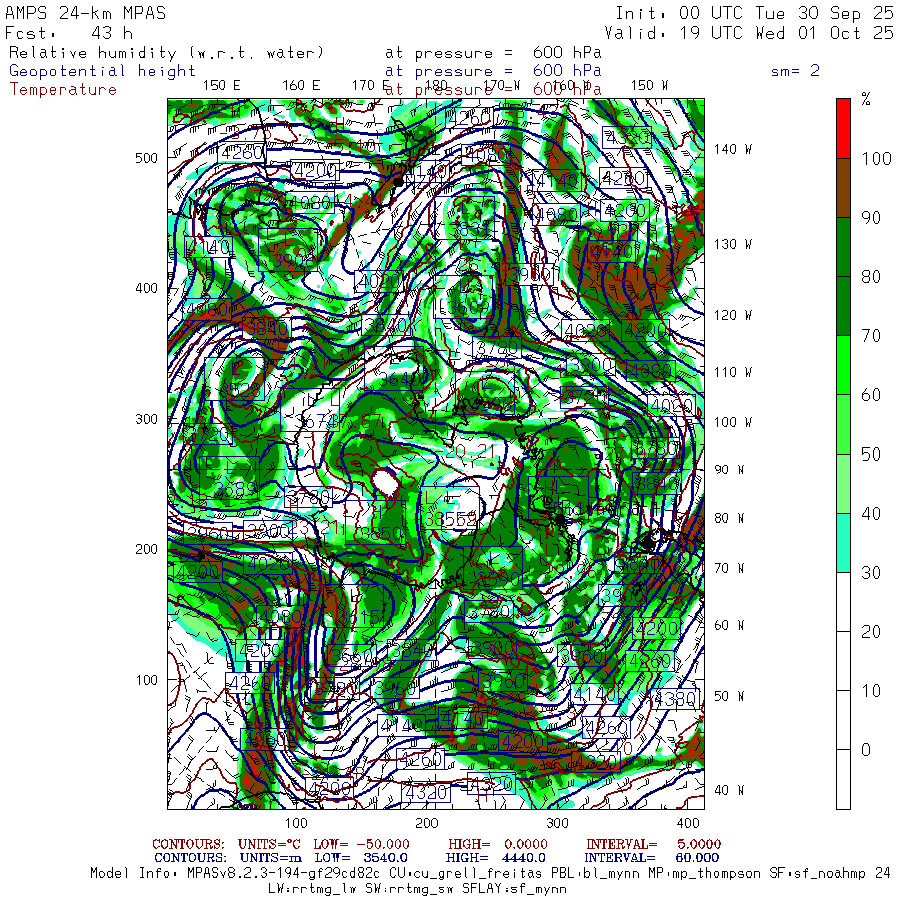Click the '150 E' longitude label
The image size is (900, 900).
[221, 85]
